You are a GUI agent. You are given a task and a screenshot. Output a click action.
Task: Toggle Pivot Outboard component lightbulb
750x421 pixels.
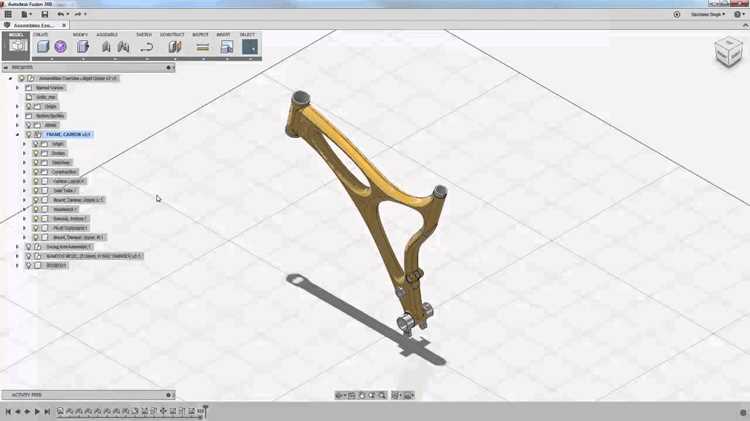pyautogui.click(x=36, y=228)
